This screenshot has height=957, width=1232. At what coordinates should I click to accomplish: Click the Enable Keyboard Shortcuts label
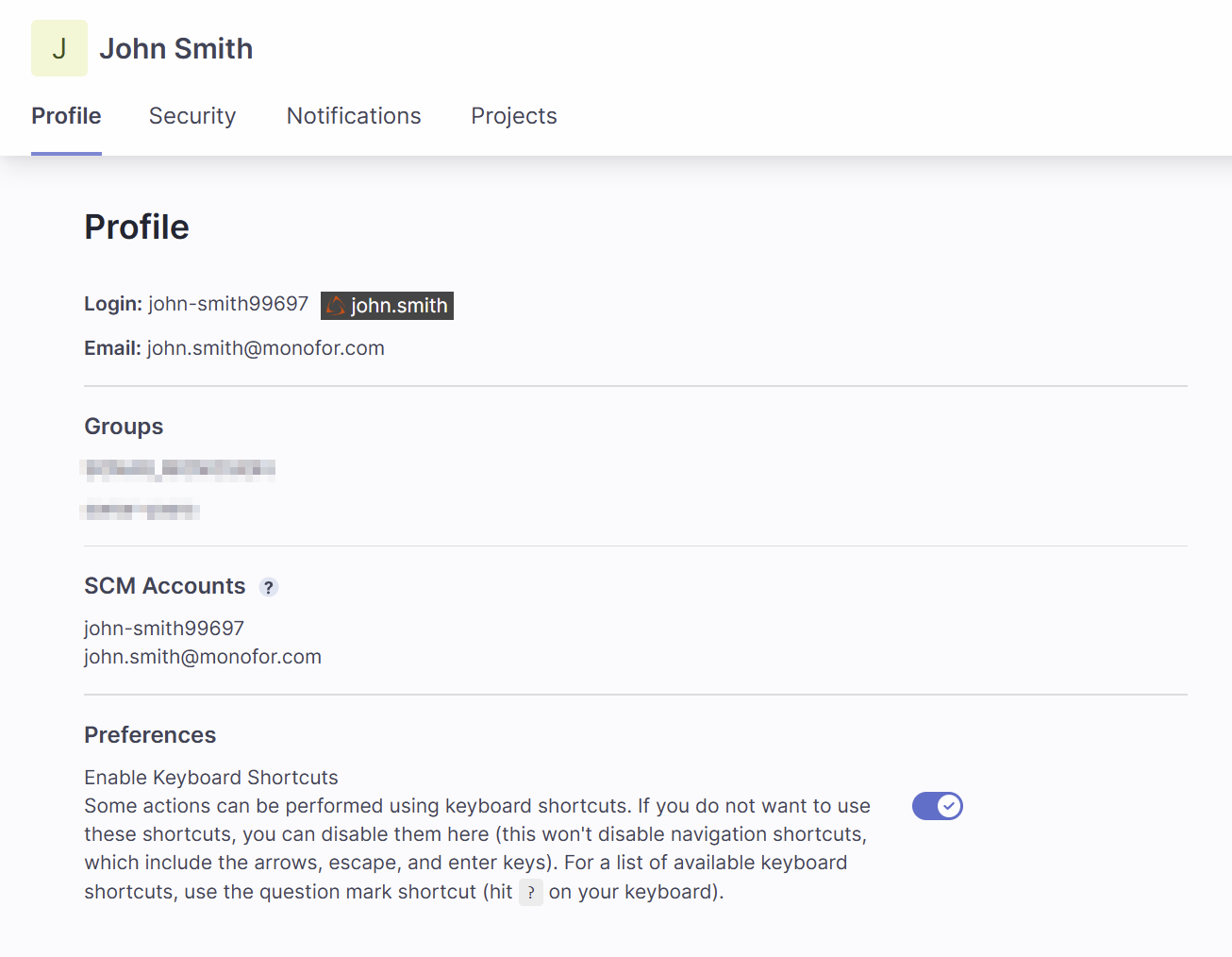tap(211, 778)
